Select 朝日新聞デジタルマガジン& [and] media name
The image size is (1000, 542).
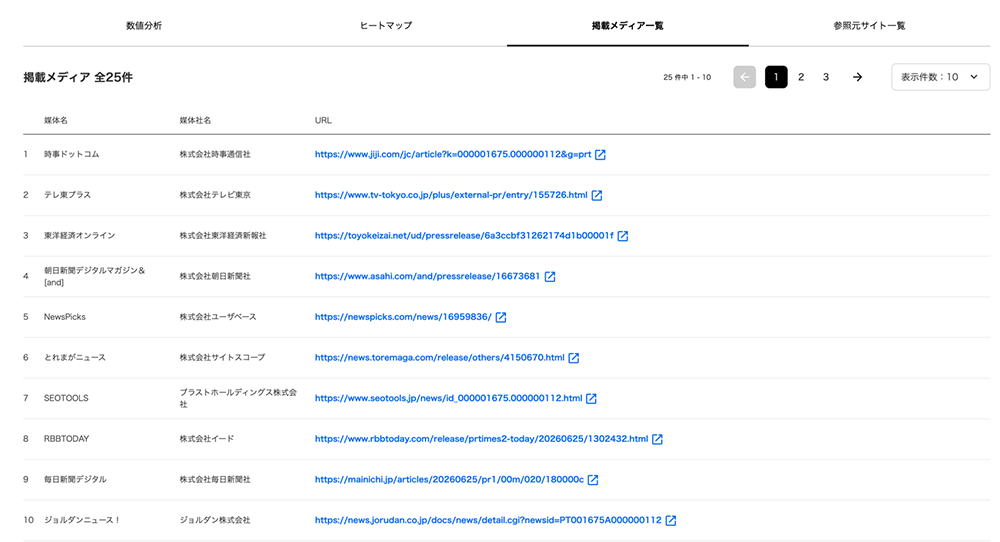click(x=94, y=276)
